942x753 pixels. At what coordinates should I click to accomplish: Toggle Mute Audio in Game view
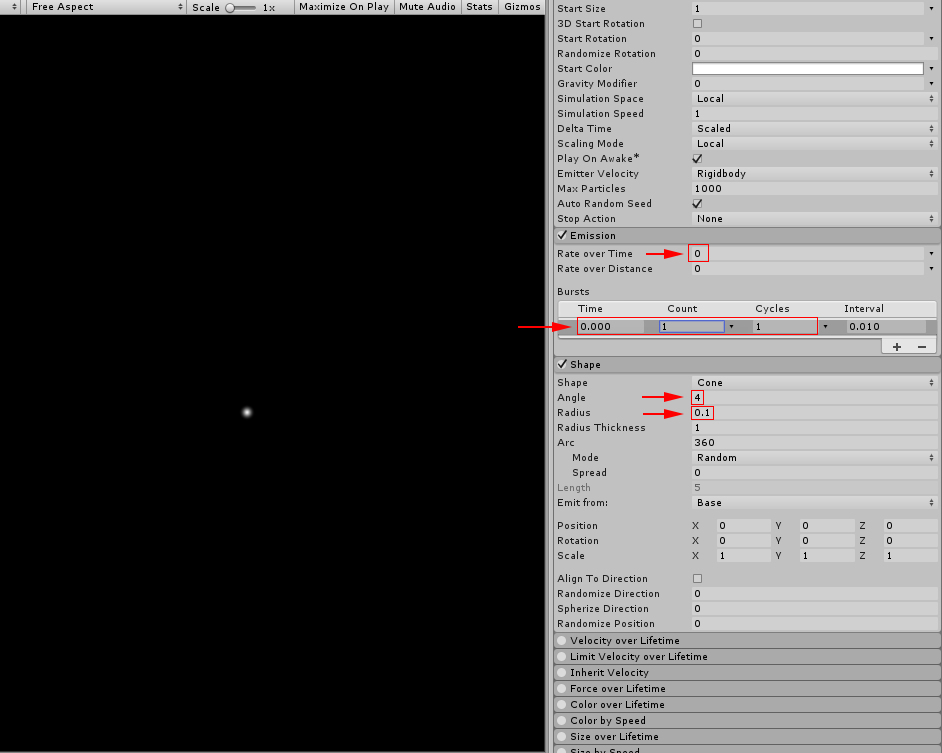coord(427,7)
